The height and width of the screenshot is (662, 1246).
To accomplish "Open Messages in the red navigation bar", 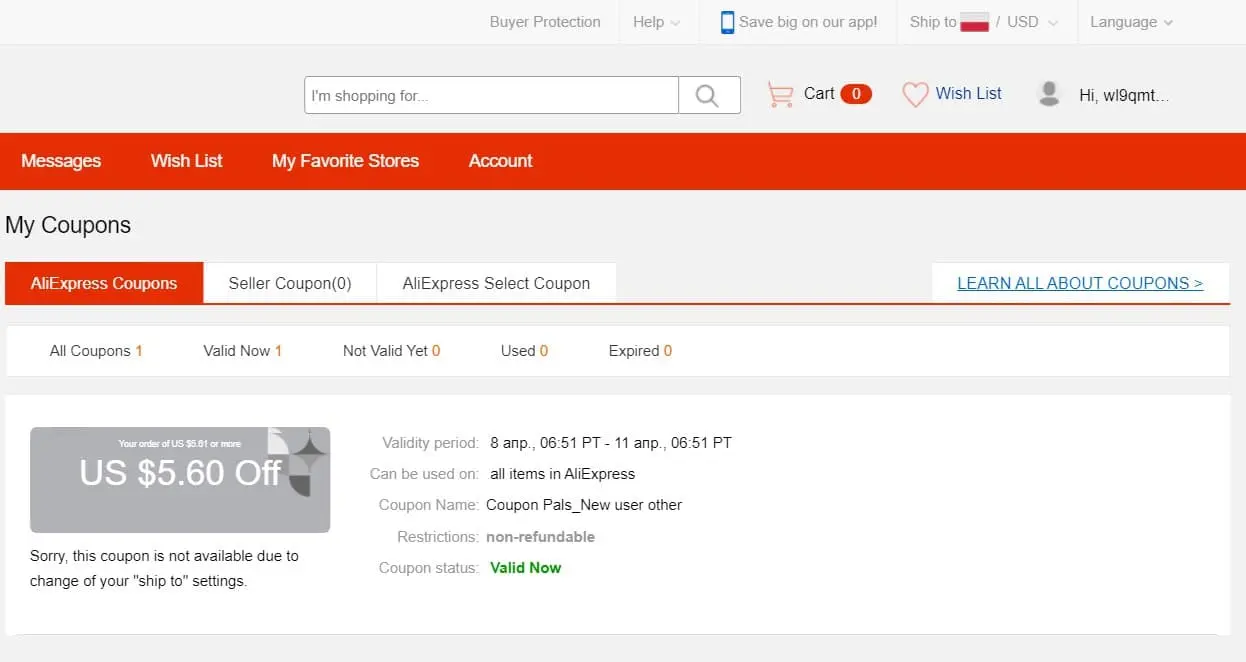I will (x=61, y=161).
